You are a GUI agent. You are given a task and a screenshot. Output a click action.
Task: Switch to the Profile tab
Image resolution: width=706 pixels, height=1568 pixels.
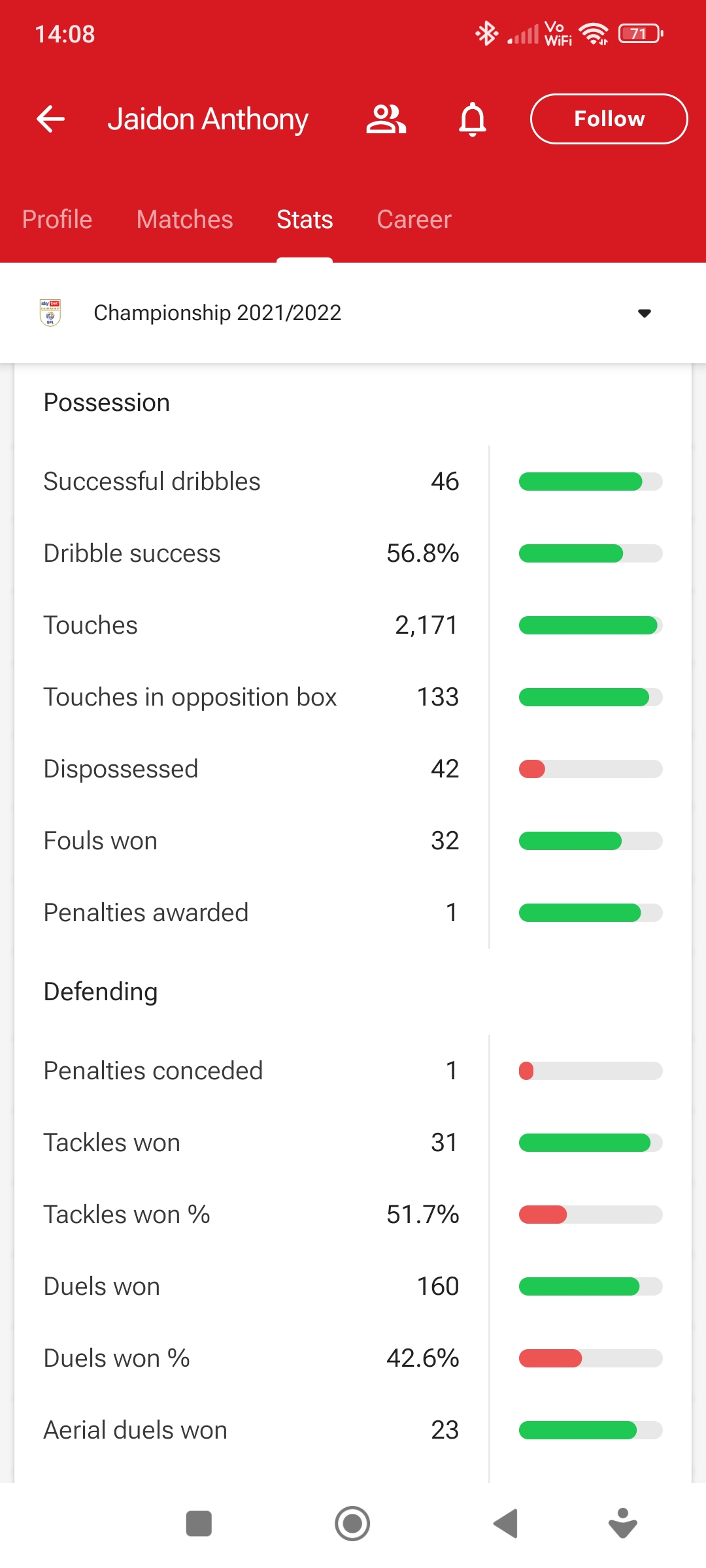click(57, 220)
